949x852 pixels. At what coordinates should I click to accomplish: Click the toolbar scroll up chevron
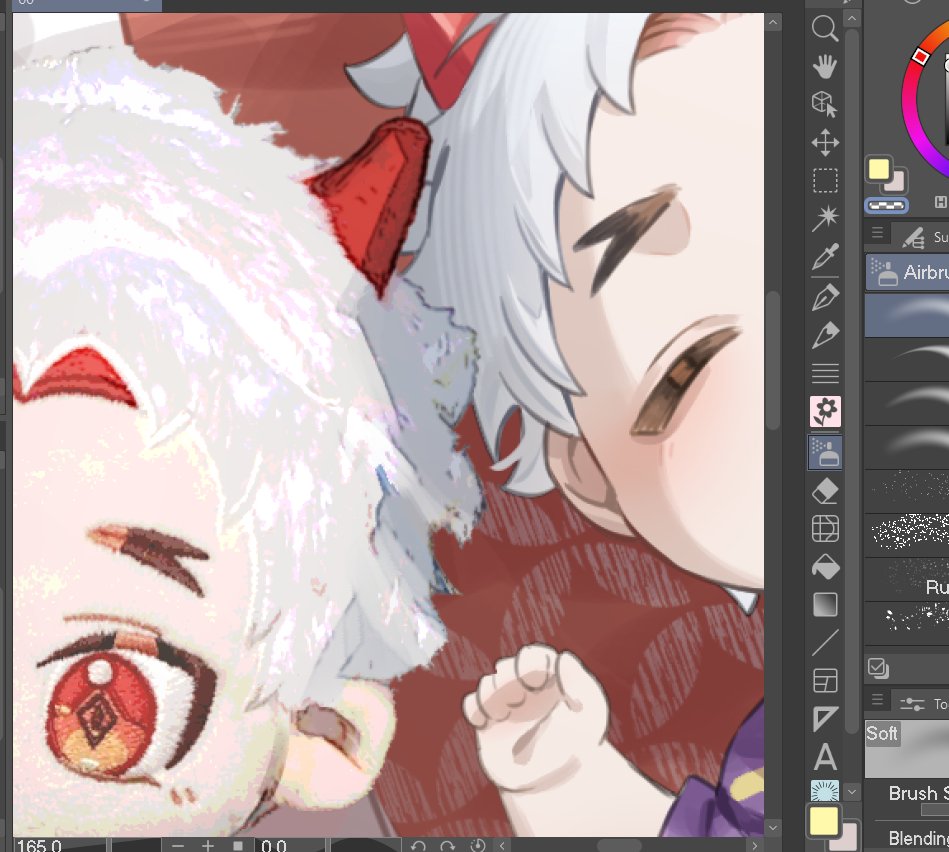point(852,19)
